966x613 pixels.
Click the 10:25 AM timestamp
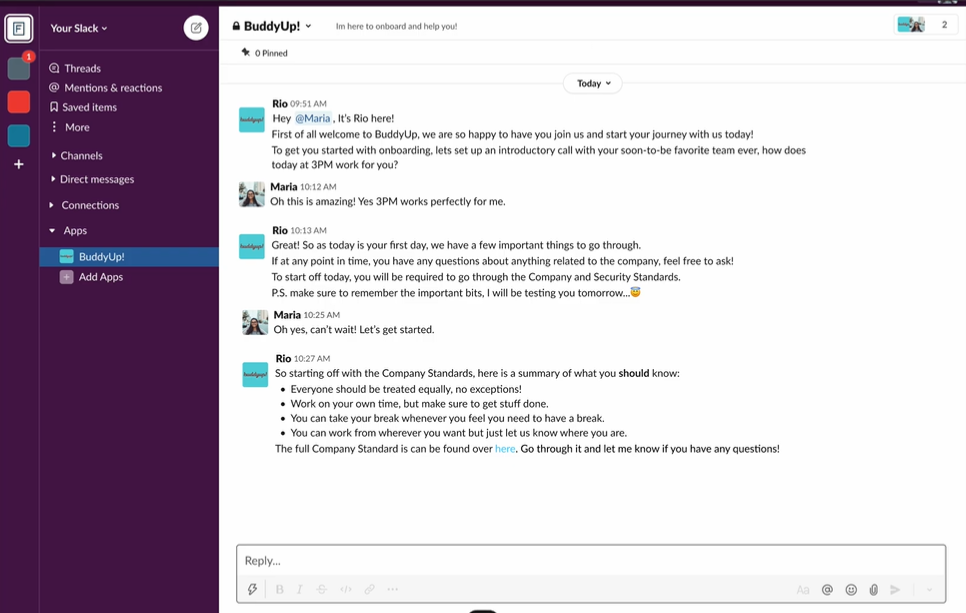point(322,315)
